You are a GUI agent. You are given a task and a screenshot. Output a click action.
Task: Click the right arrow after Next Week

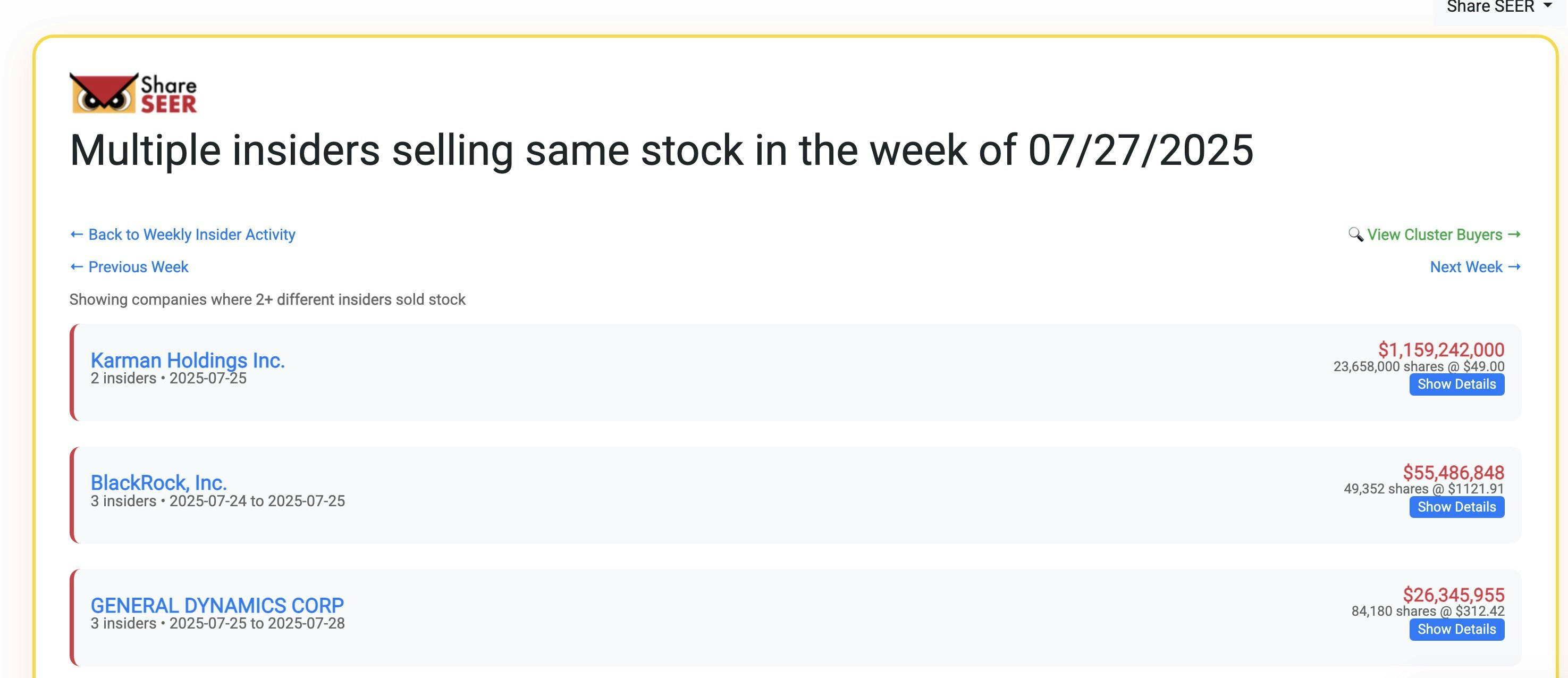(x=1514, y=267)
